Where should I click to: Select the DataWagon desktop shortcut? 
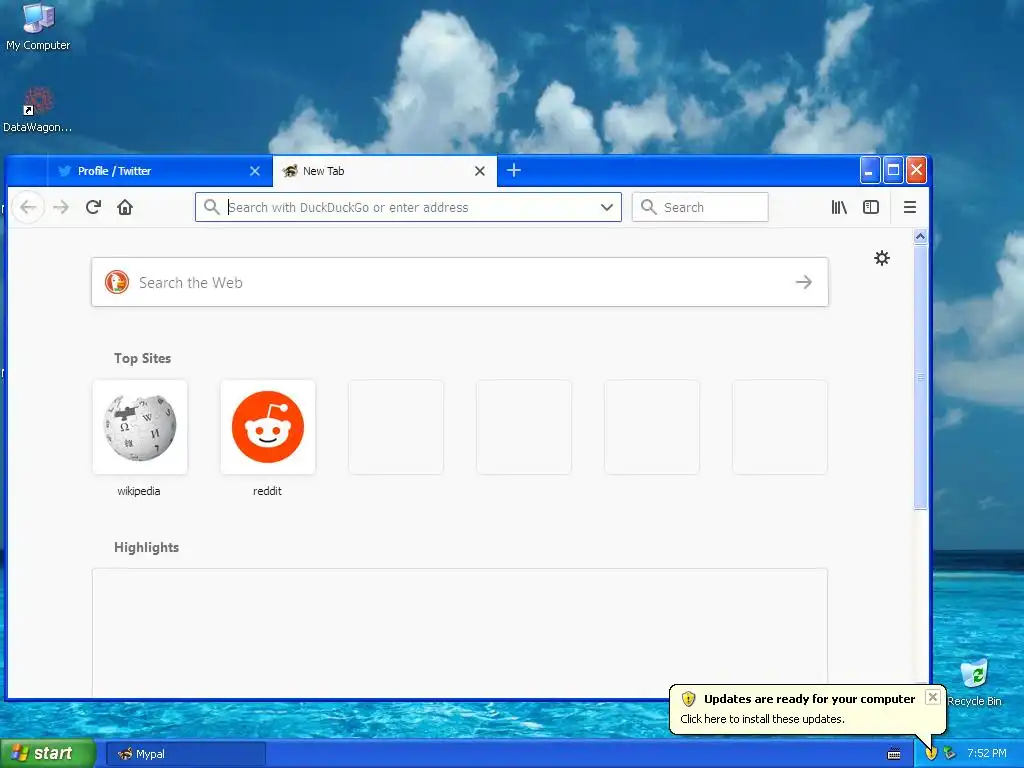[x=37, y=110]
